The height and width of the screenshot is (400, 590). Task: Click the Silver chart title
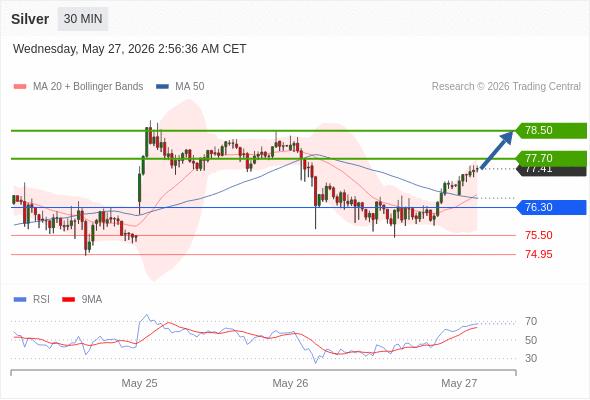(30, 19)
